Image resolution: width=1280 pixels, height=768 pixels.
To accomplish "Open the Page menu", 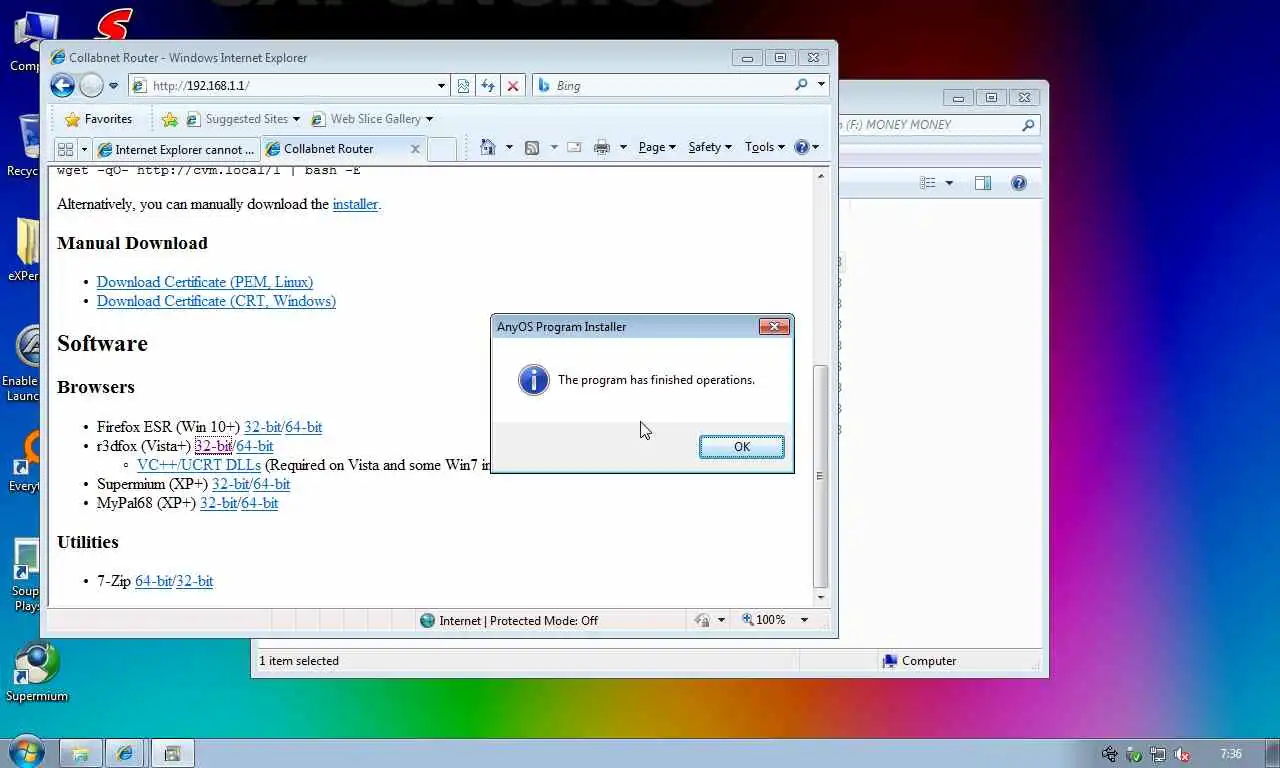I will point(657,147).
